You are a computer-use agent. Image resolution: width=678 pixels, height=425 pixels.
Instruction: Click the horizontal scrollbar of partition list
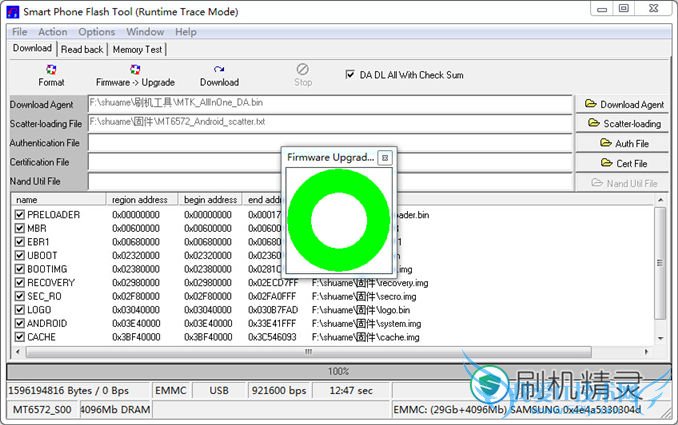(330, 352)
